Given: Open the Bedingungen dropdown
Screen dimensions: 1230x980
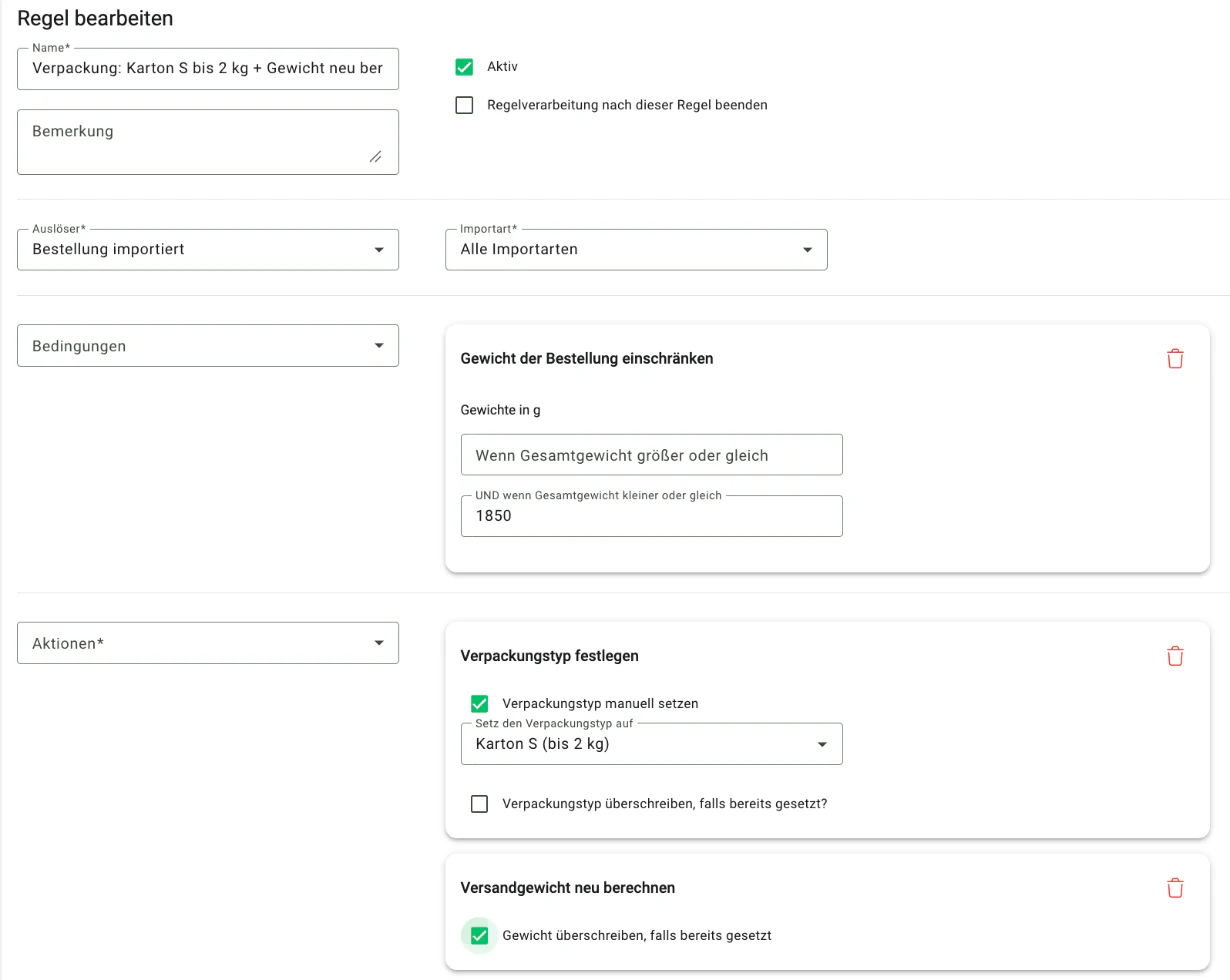Looking at the screenshot, I should pos(208,346).
